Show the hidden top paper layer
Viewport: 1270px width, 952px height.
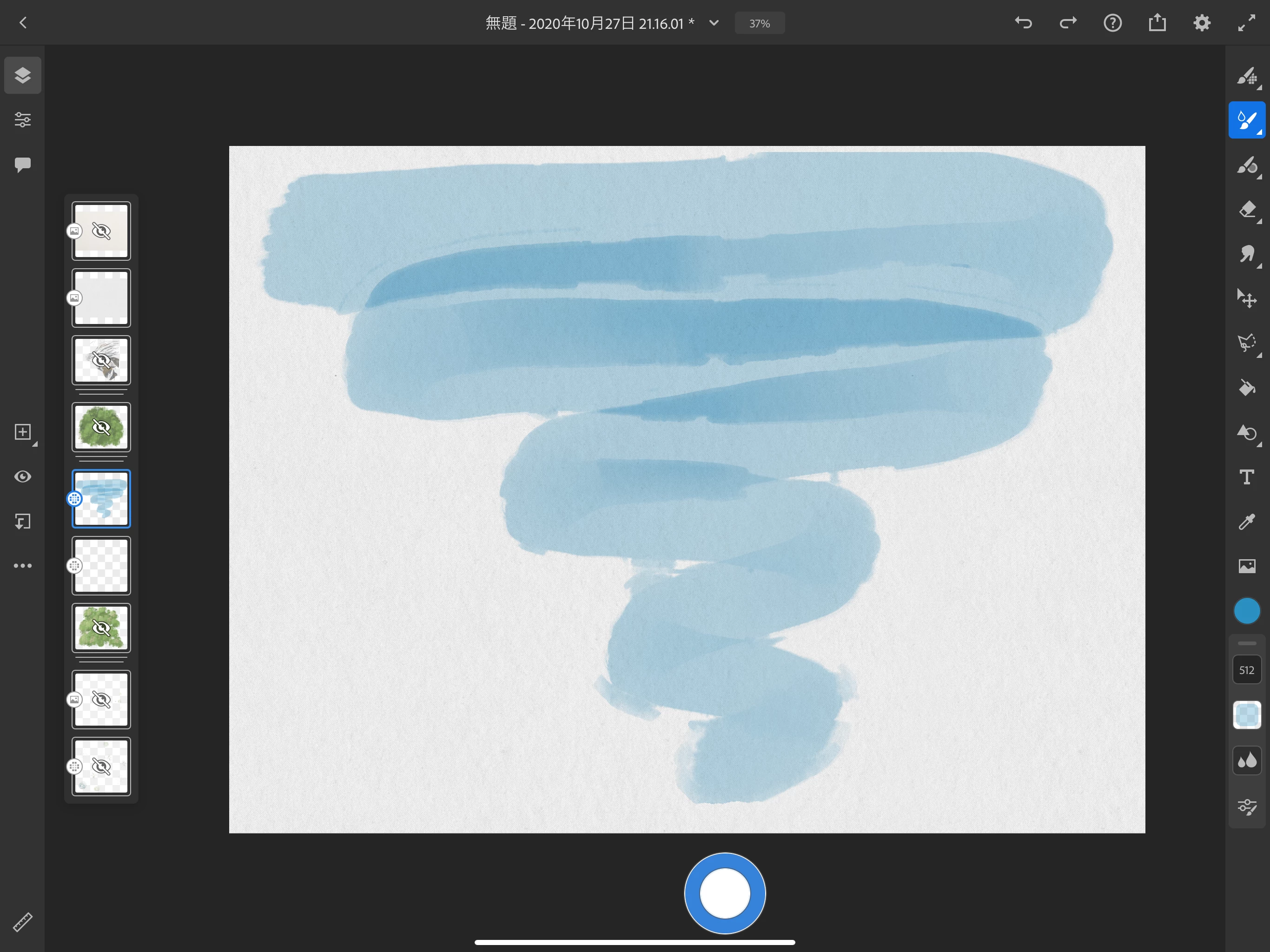click(102, 231)
